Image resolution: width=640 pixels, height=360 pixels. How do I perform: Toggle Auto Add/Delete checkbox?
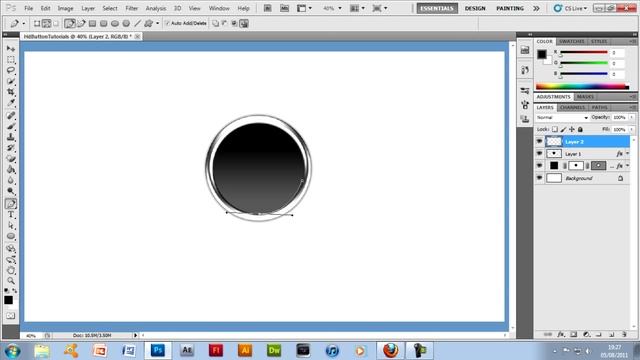coord(167,24)
